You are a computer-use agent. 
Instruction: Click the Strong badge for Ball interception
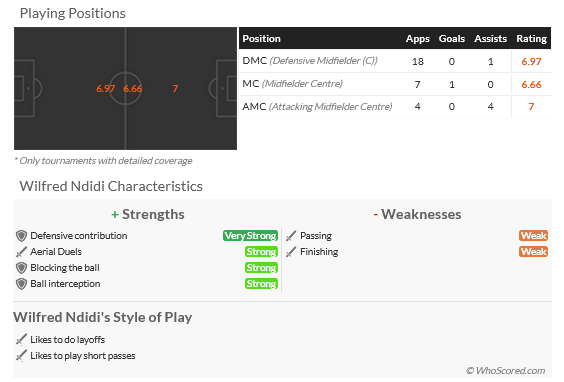click(x=261, y=284)
